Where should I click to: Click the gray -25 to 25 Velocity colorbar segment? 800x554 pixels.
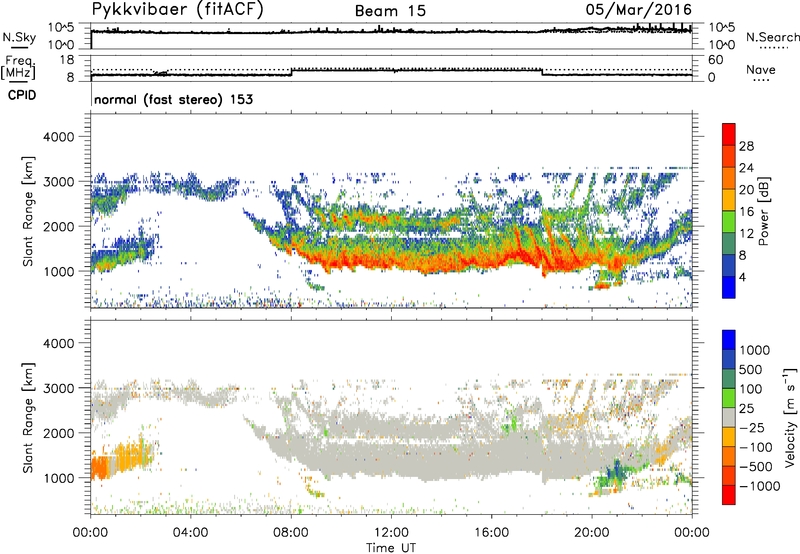pyautogui.click(x=729, y=418)
